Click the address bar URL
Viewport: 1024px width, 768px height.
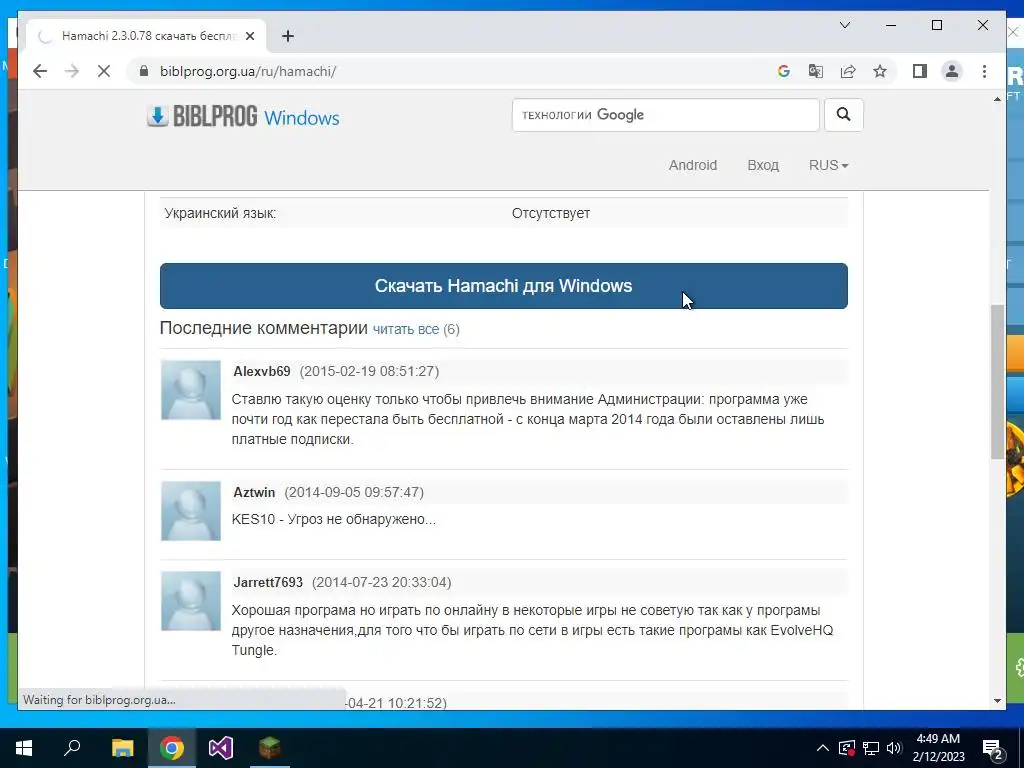click(248, 71)
